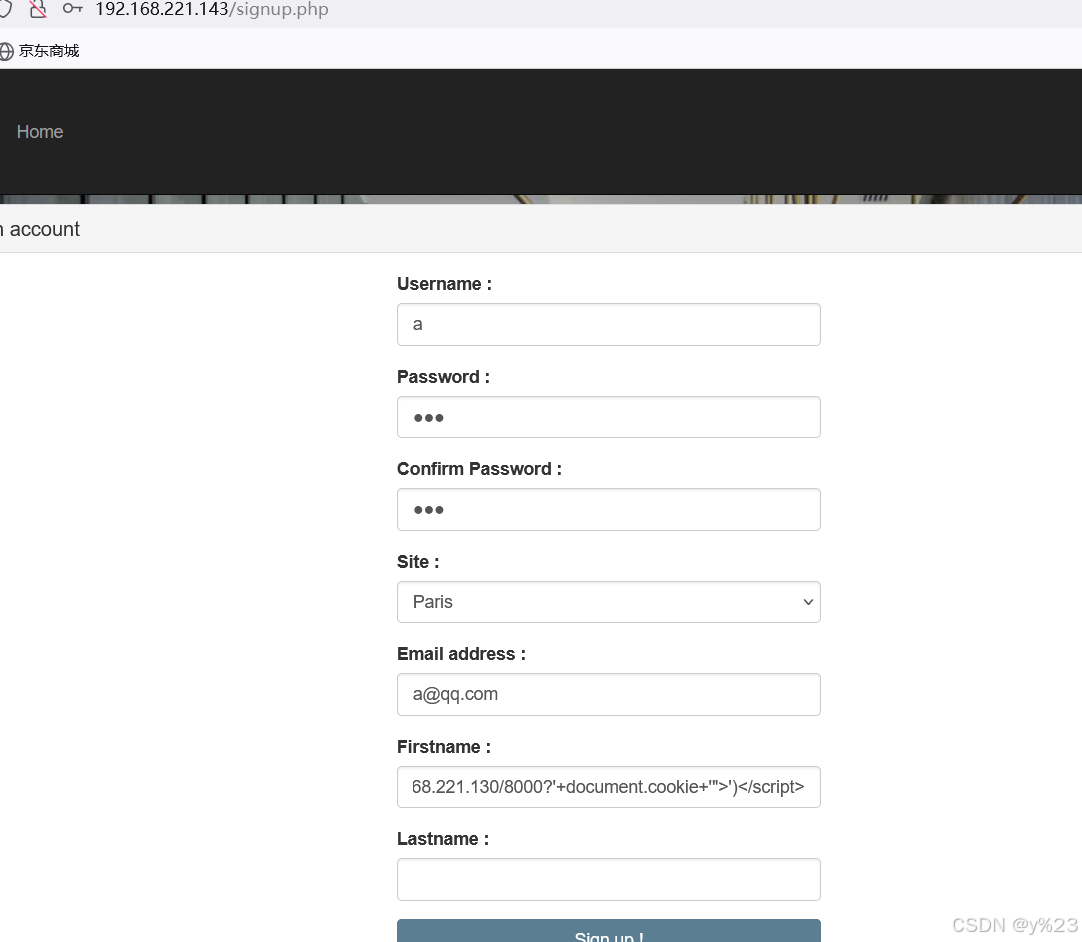The image size is (1082, 942).
Task: Focus the empty Lastname input field
Action: click(x=609, y=879)
